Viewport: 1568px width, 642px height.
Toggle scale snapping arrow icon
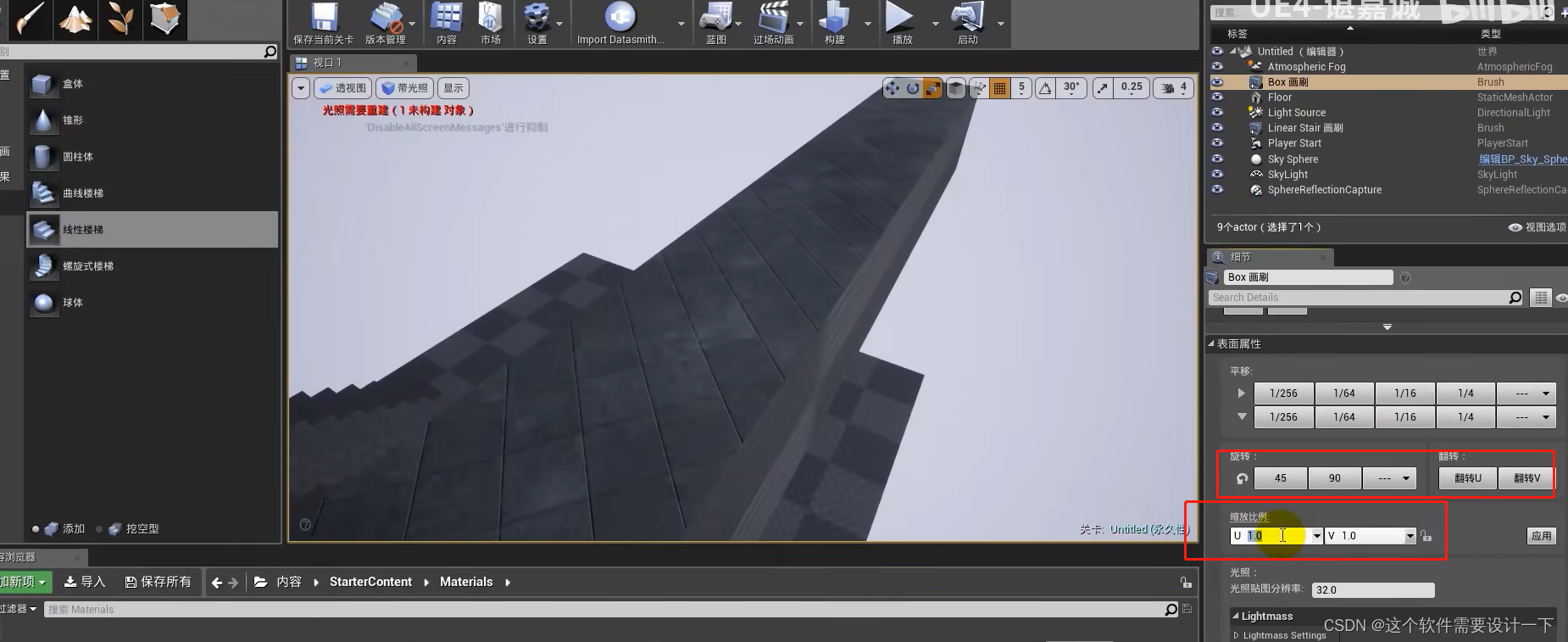(1103, 88)
